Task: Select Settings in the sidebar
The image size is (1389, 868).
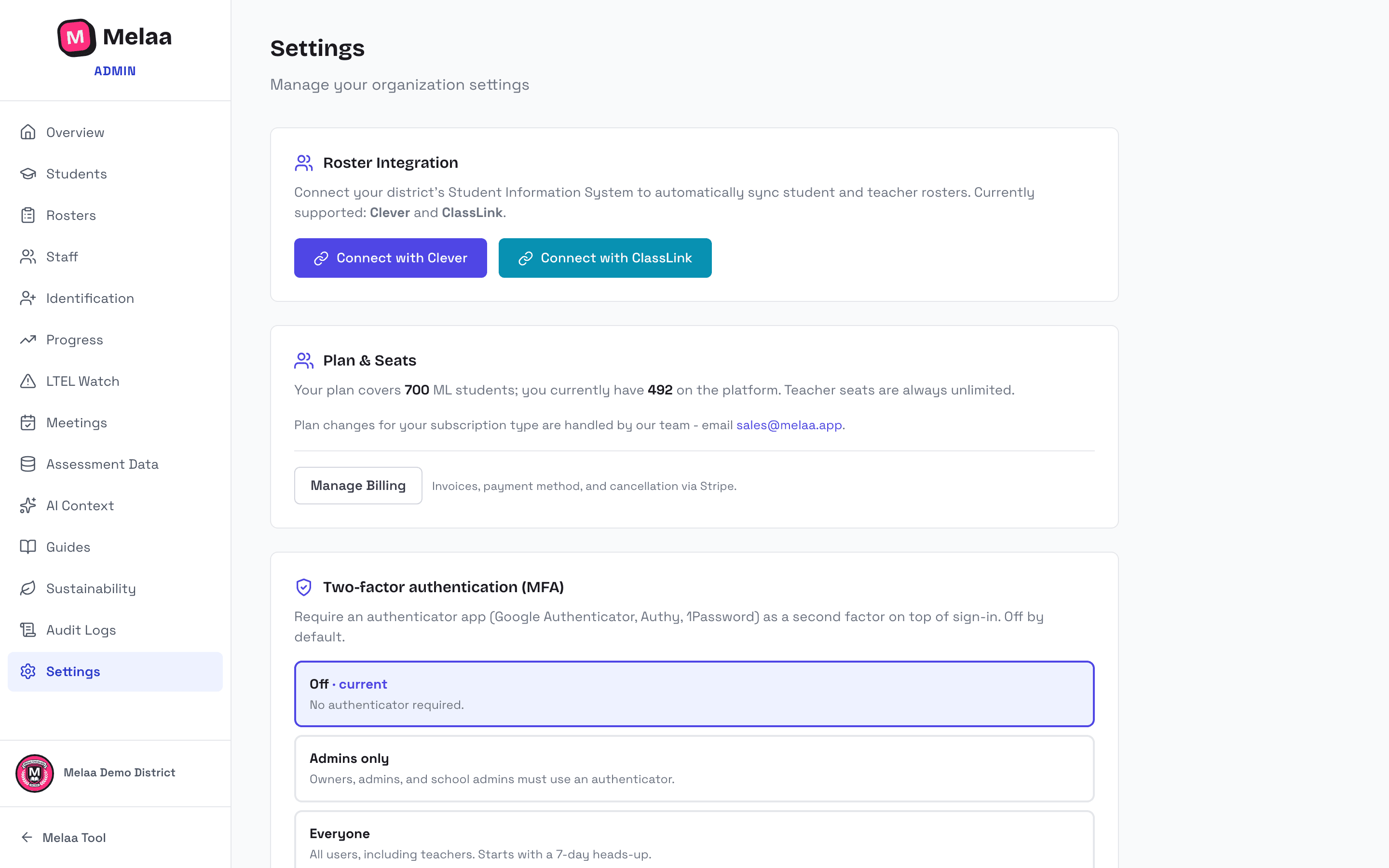Action: coord(115,671)
